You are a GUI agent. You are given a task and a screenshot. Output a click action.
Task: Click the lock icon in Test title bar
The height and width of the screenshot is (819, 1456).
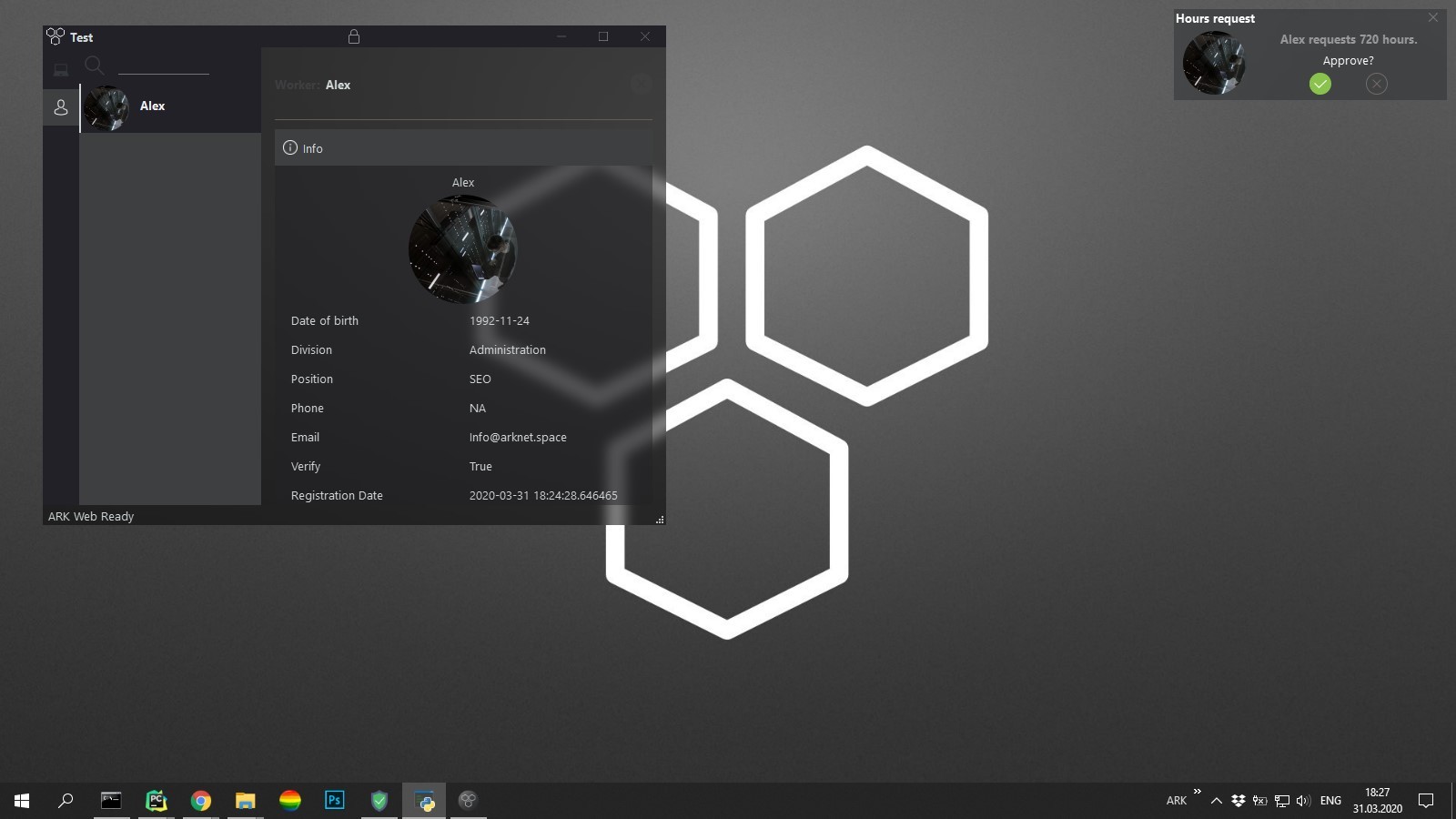click(354, 36)
